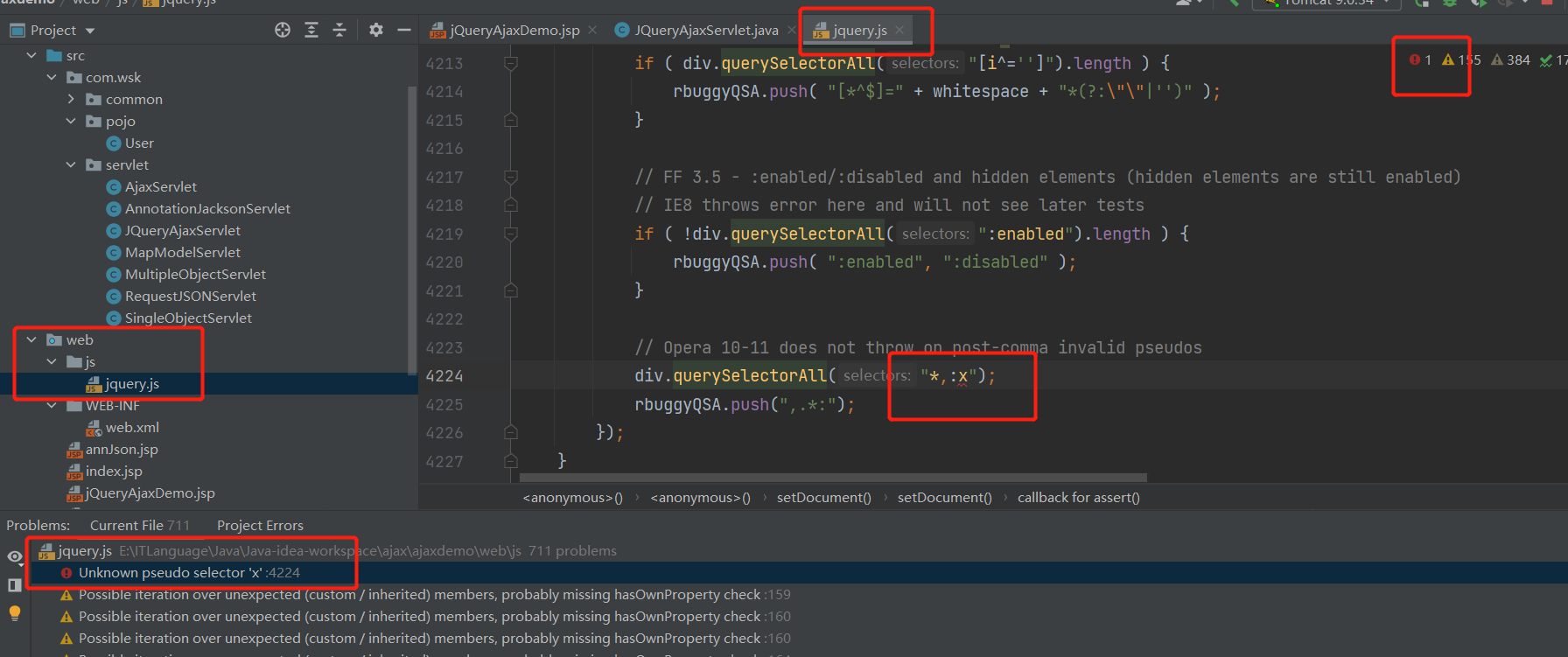This screenshot has height=657, width=1568.
Task: Close the JQueryAjaxDemo.jsp editor tab
Action: click(x=592, y=30)
